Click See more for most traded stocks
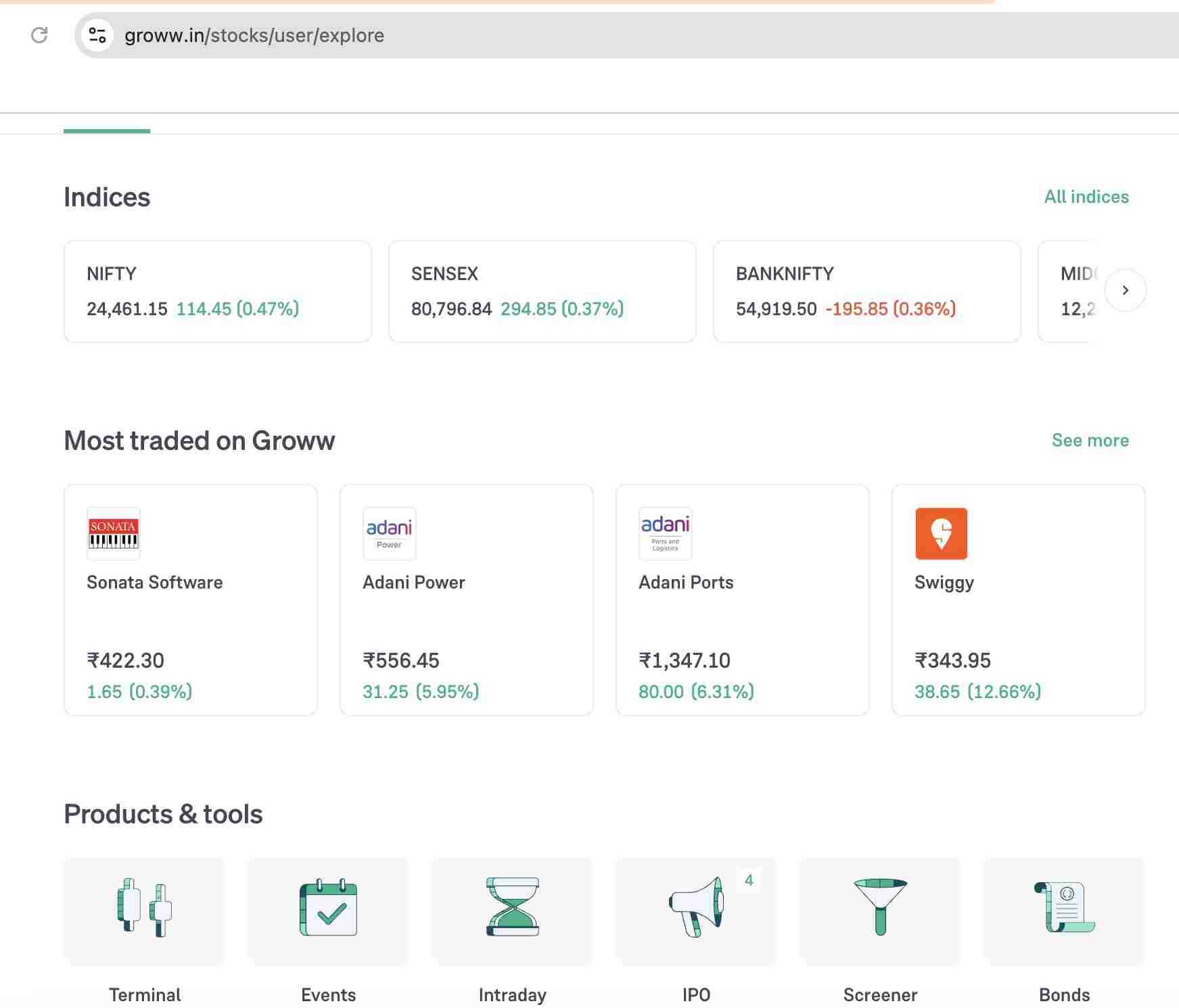The image size is (1179, 1008). tap(1090, 440)
